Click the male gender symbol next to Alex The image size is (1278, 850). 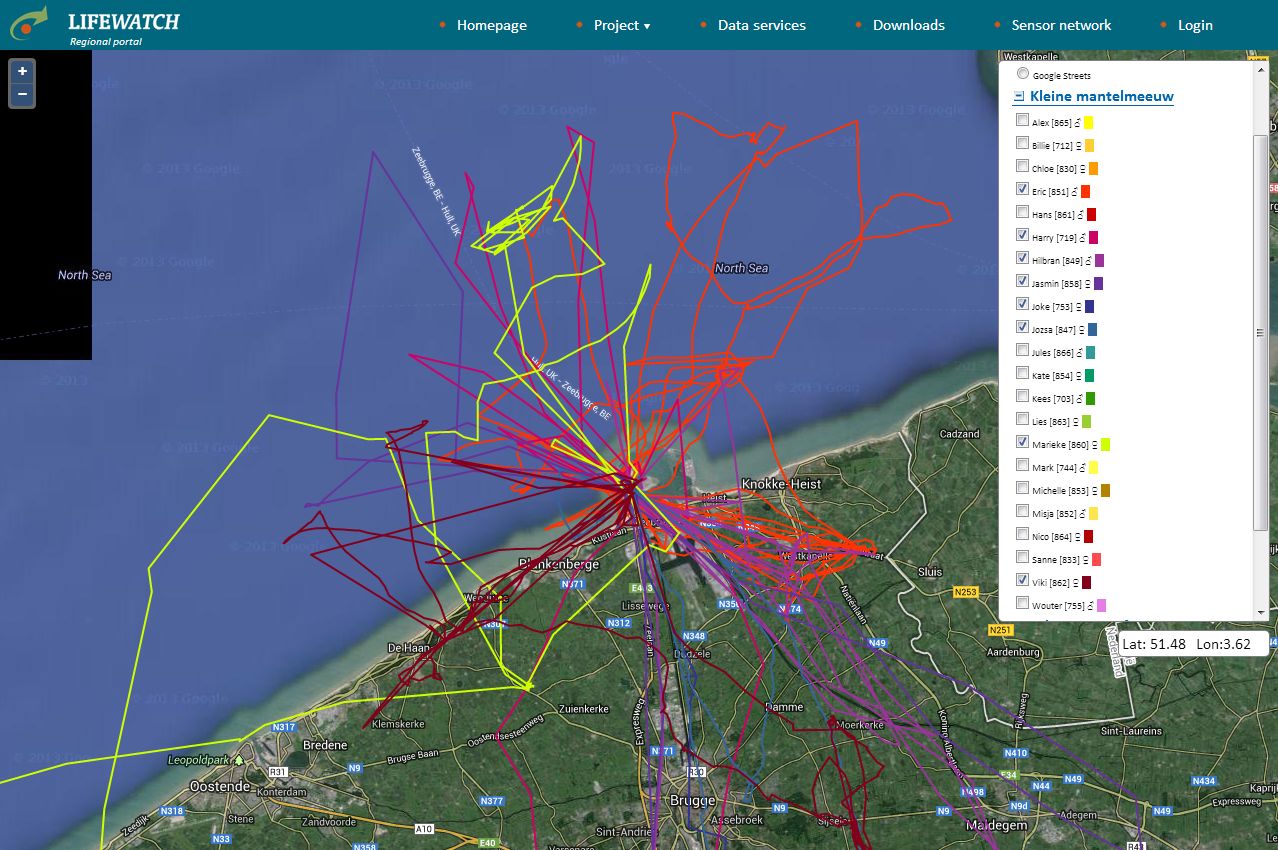[x=1077, y=123]
